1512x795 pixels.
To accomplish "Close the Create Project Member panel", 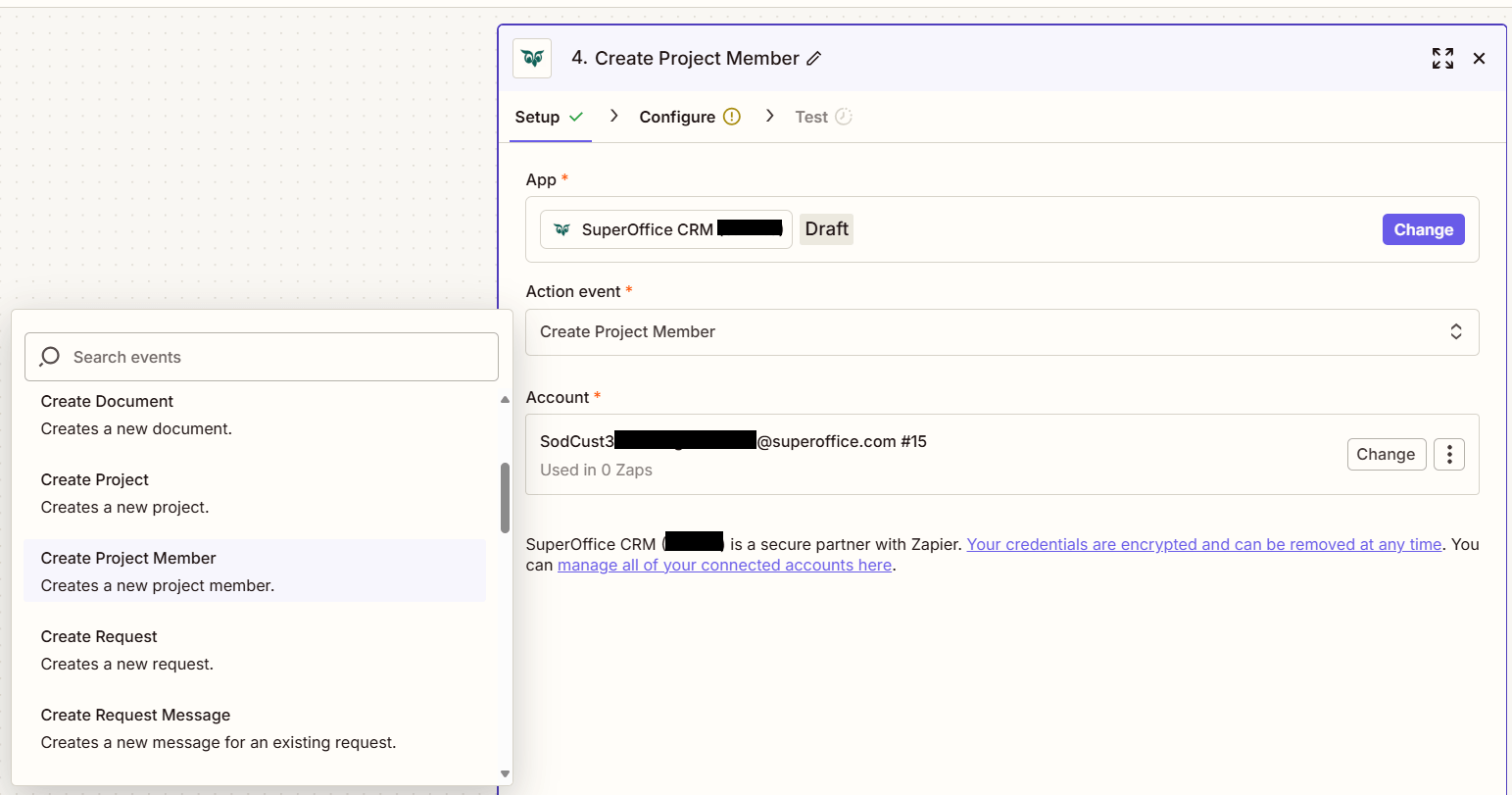I will pos(1480,59).
